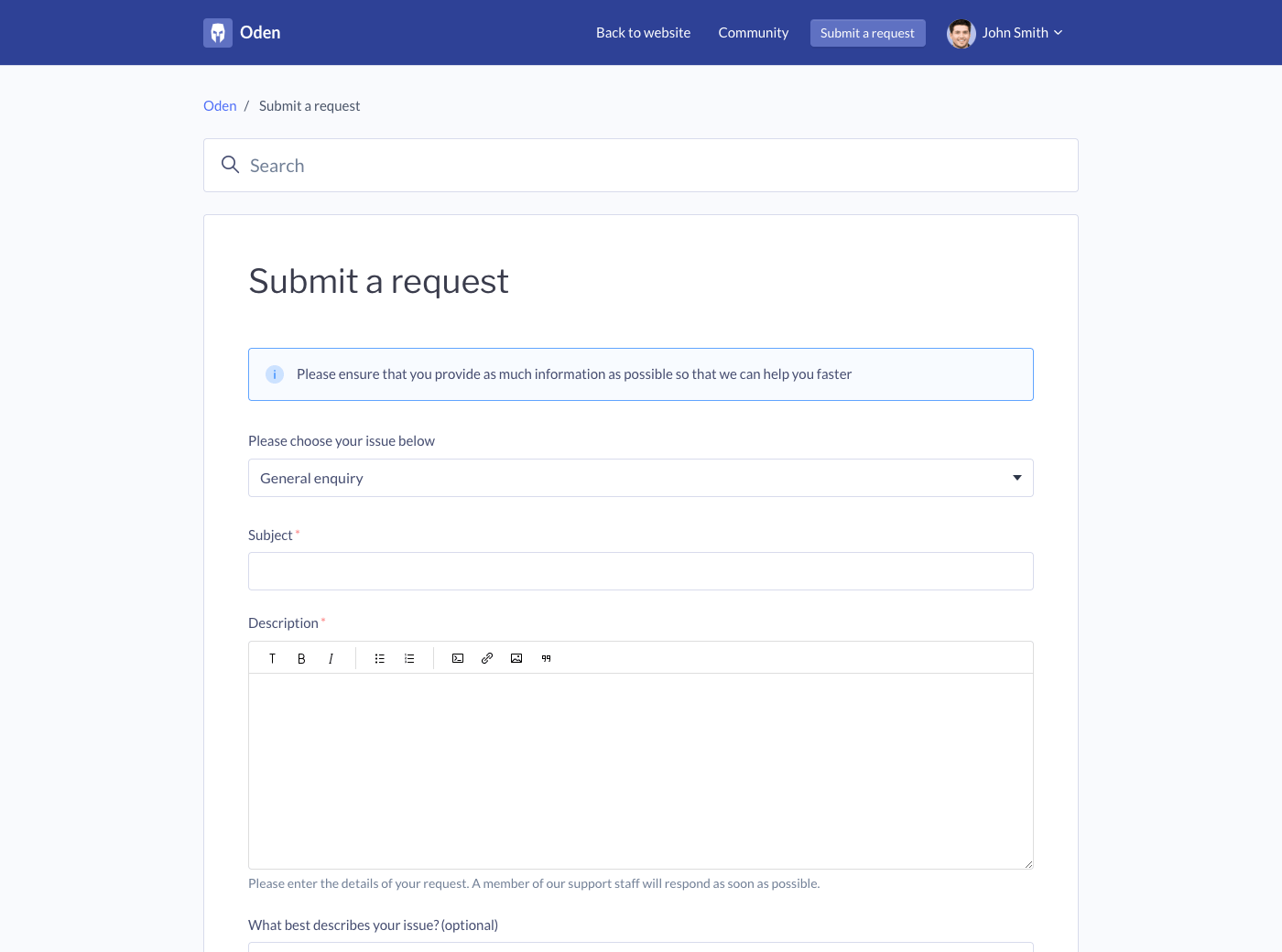
Task: Add a block quote in the description
Action: tap(546, 658)
